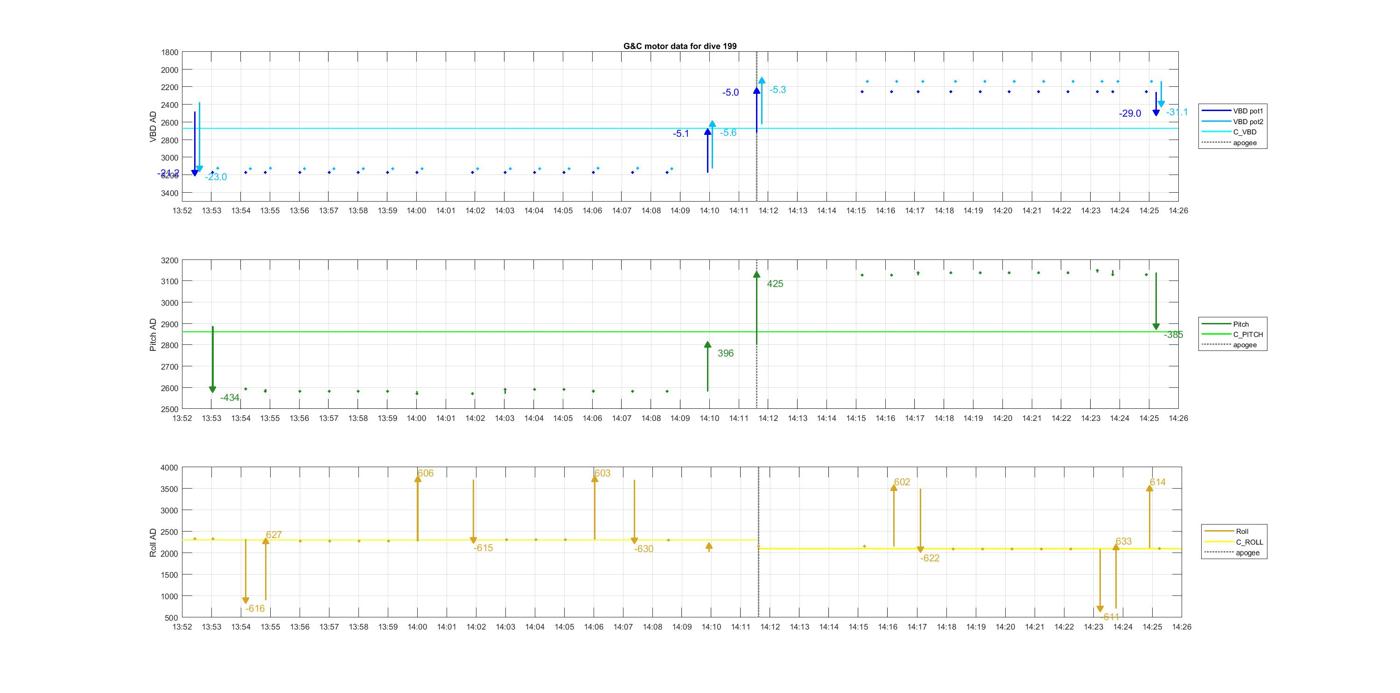Click the "500" tick on Roll axis
Viewport: 1400px width, 693px height.
(172, 618)
